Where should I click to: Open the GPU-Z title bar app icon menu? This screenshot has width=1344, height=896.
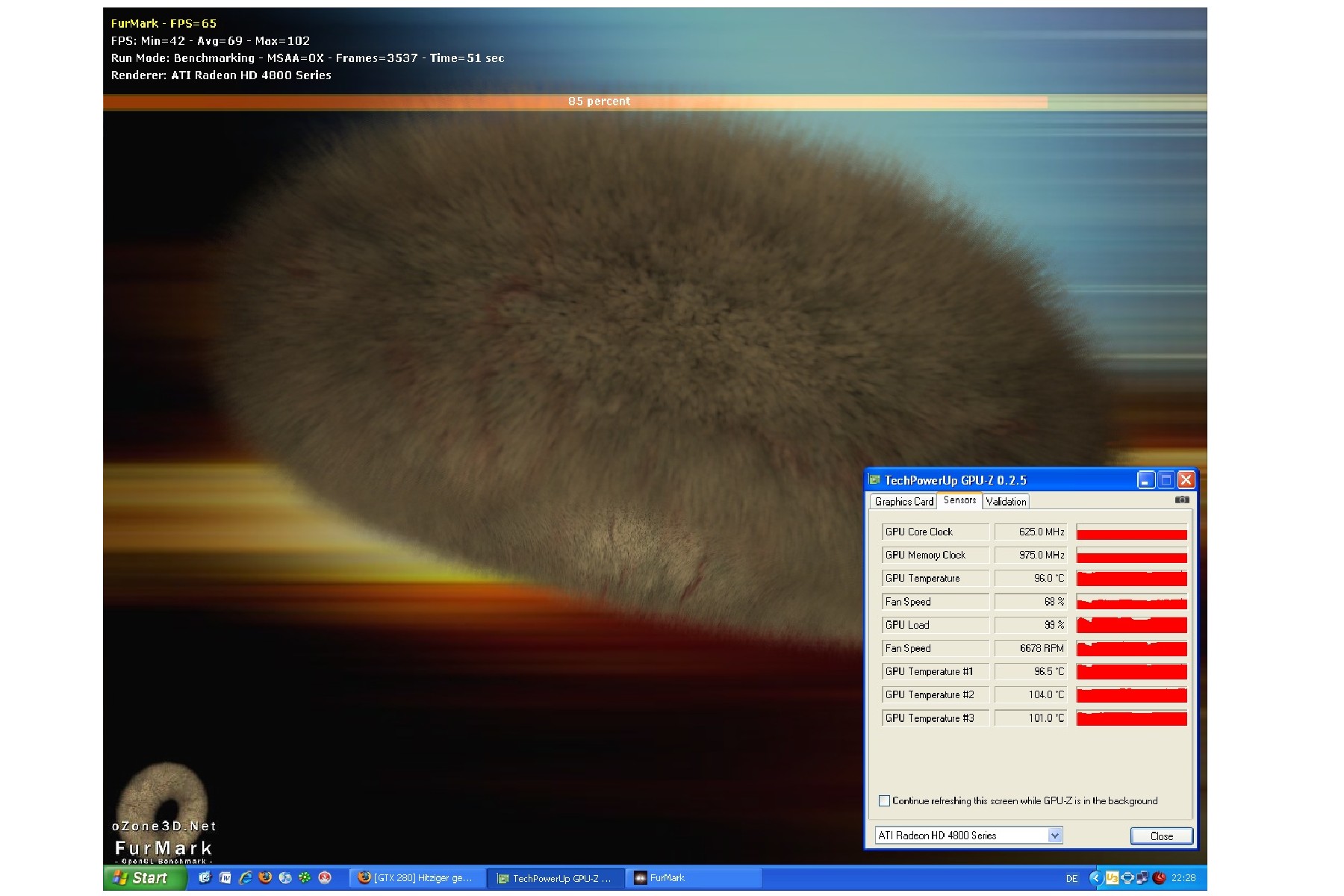pos(875,480)
